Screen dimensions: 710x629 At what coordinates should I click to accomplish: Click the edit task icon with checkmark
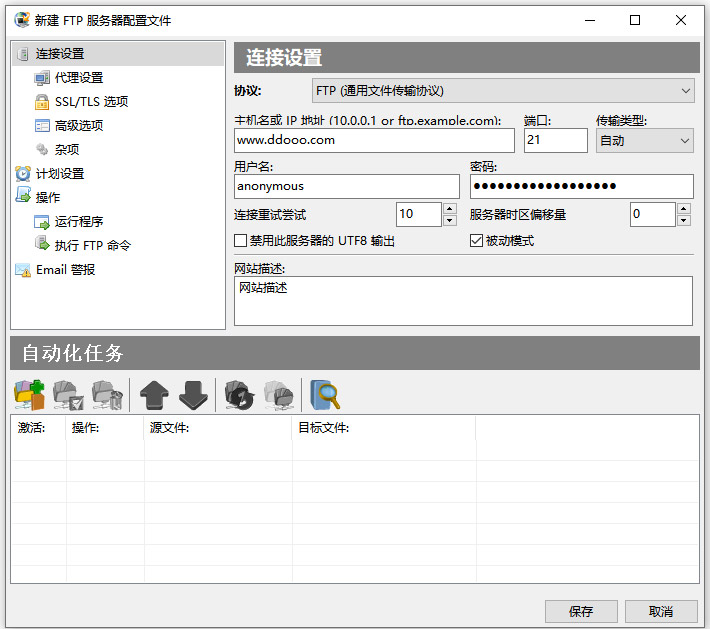click(x=68, y=395)
